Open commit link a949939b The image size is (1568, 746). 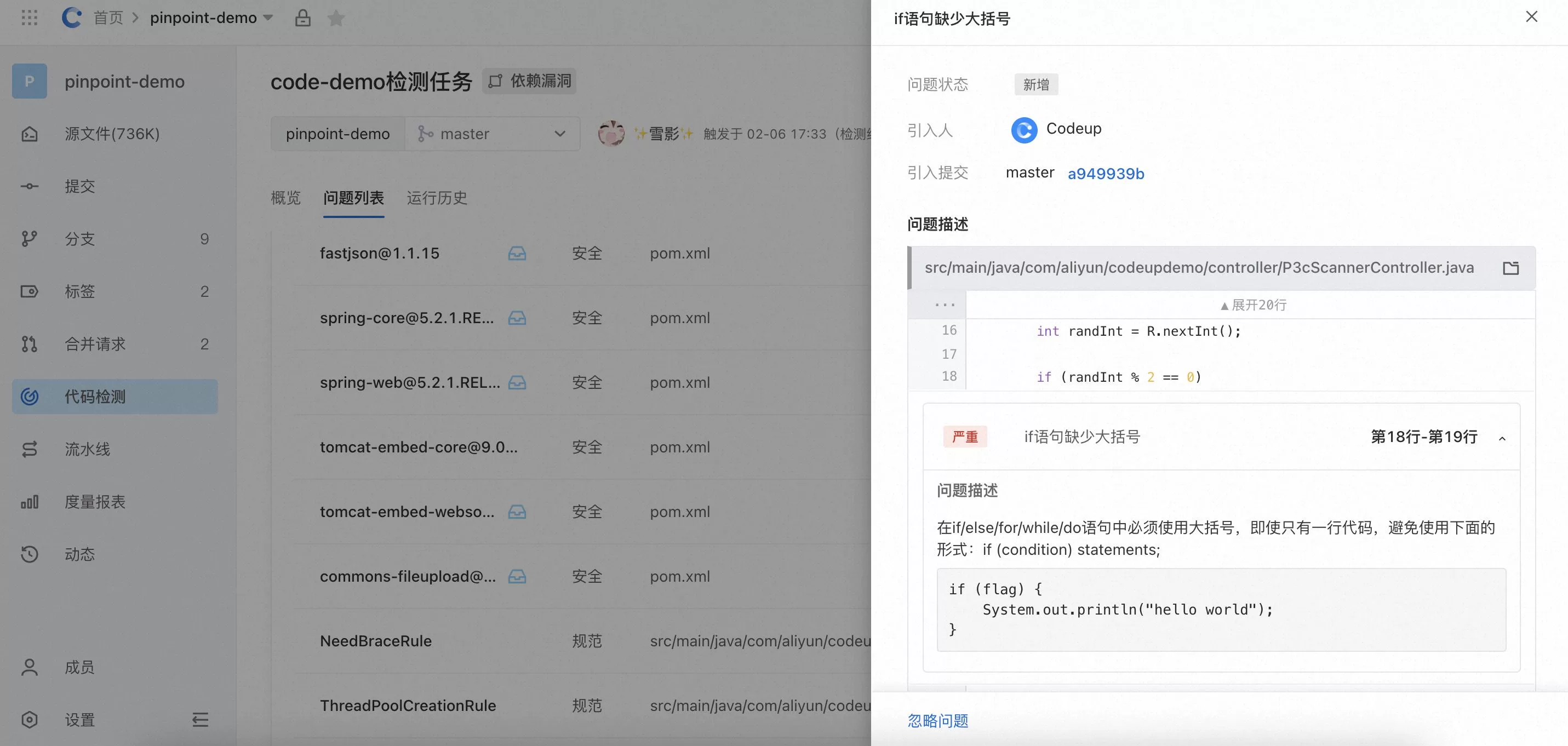(1106, 174)
